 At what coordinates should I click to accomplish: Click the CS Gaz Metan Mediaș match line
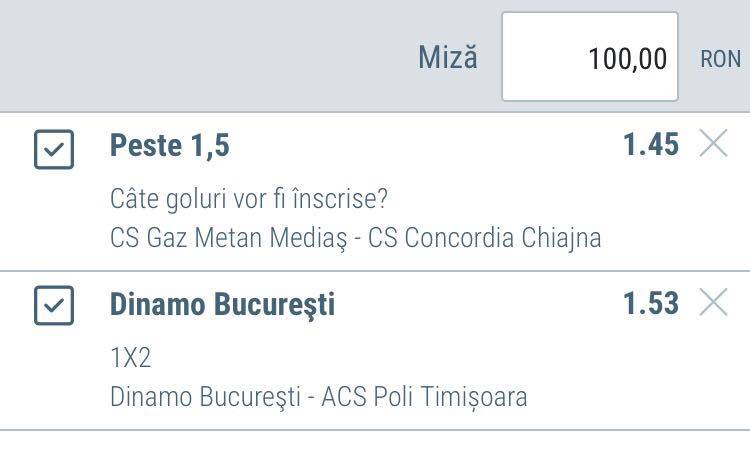[x=355, y=238]
